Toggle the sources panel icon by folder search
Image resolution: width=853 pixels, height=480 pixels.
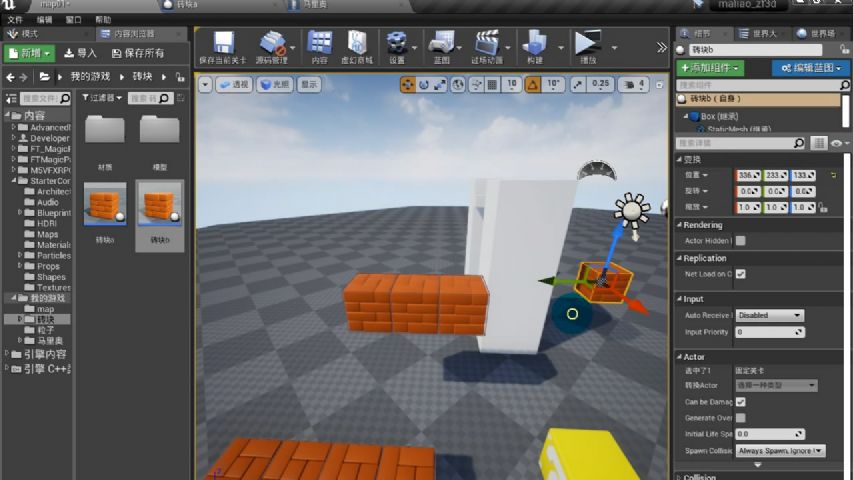click(11, 99)
